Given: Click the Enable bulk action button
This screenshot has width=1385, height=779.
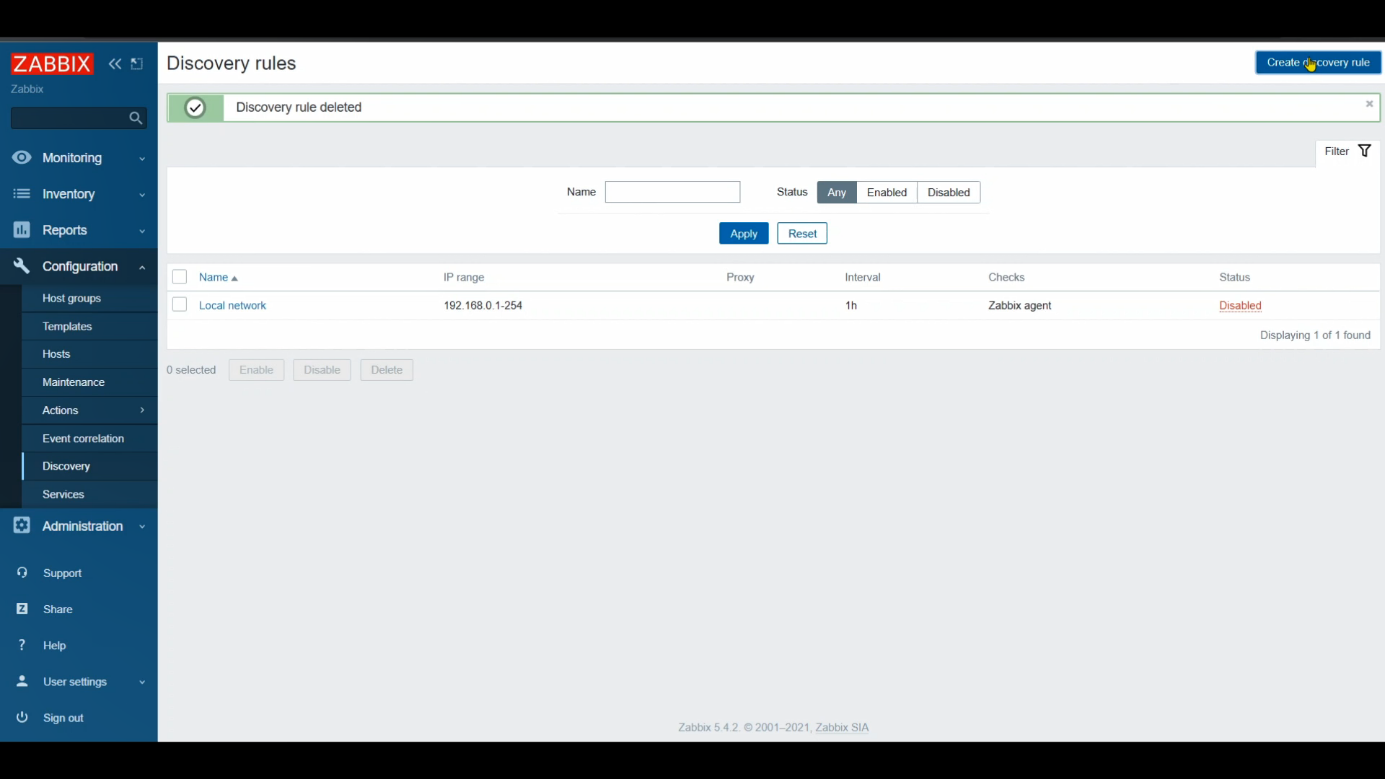Looking at the screenshot, I should point(256,370).
